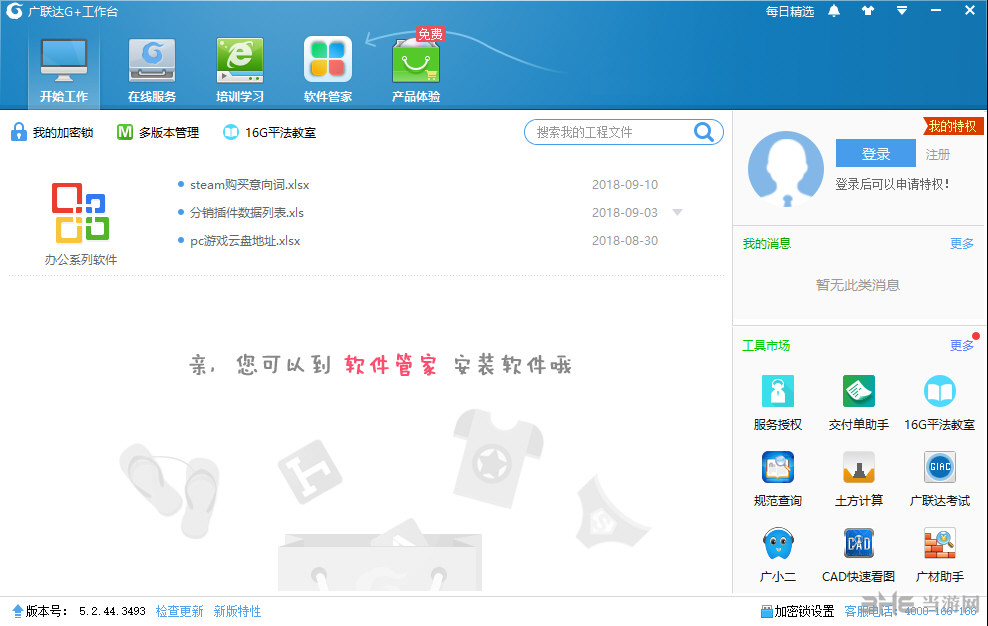The width and height of the screenshot is (988, 626).
Task: Open 更多 next to 工具市场
Action: pyautogui.click(x=962, y=345)
